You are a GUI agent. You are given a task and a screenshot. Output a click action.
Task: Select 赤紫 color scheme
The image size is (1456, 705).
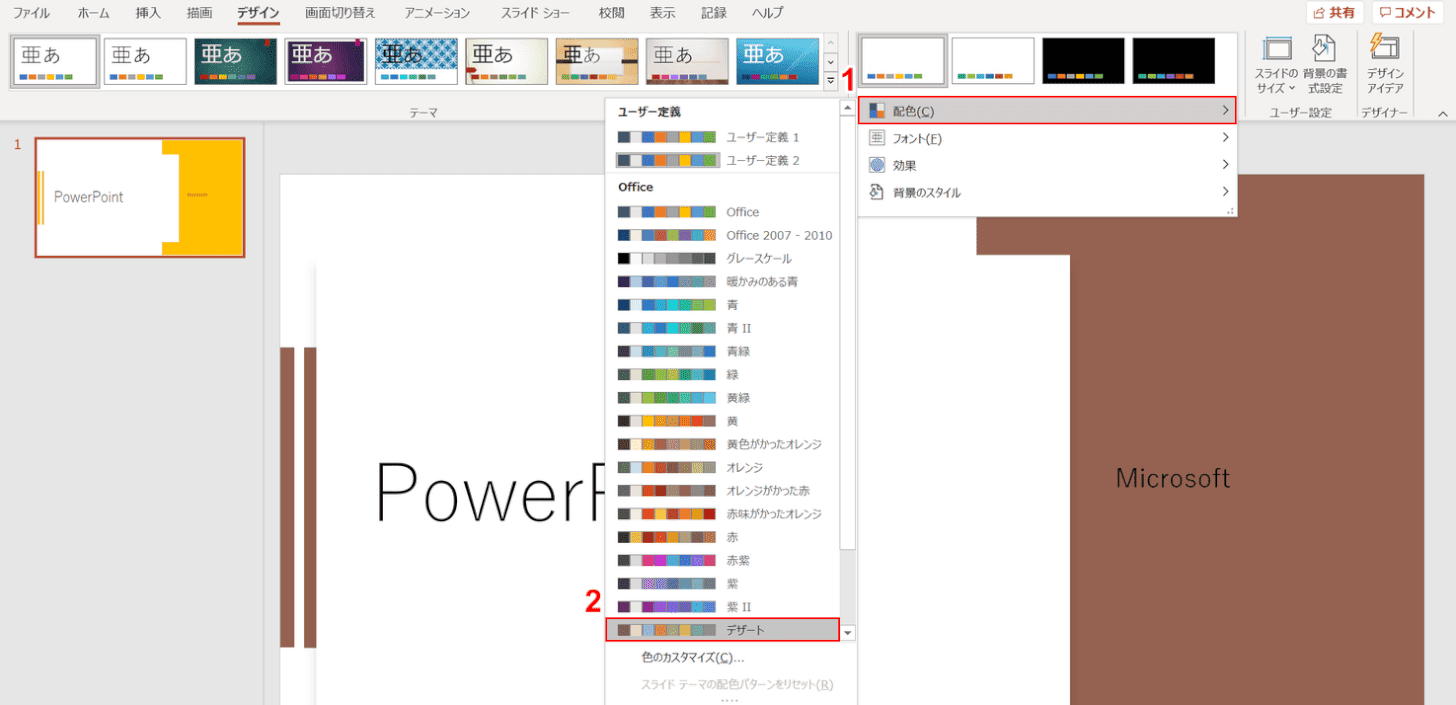point(723,560)
